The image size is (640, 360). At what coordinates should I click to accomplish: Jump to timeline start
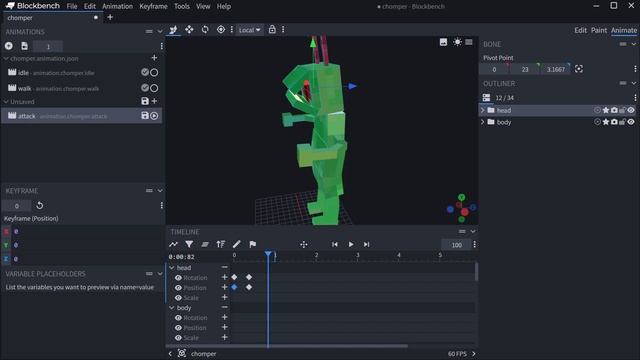[x=335, y=244]
